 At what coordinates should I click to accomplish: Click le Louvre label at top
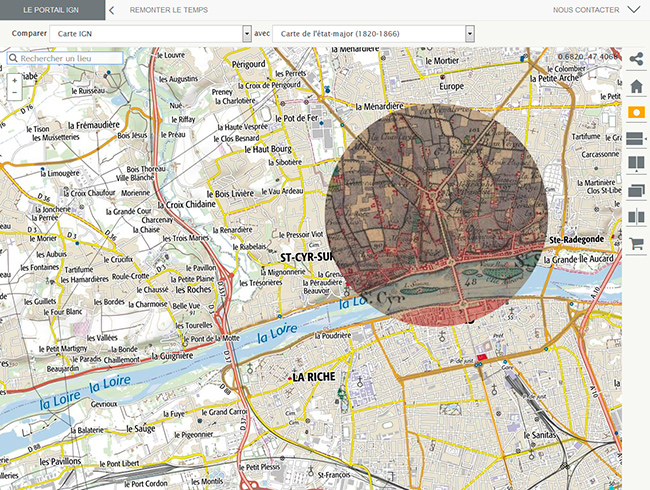coord(171,55)
